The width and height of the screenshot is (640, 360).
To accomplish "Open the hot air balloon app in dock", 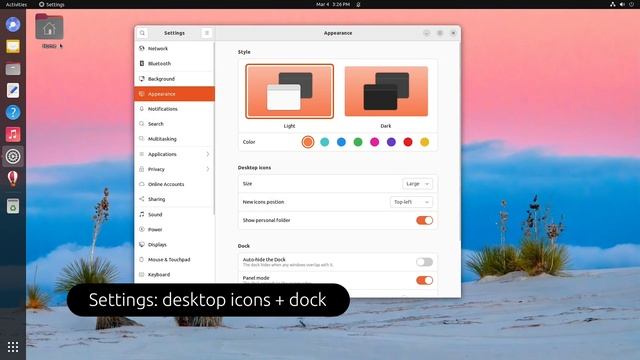I will pos(13,178).
